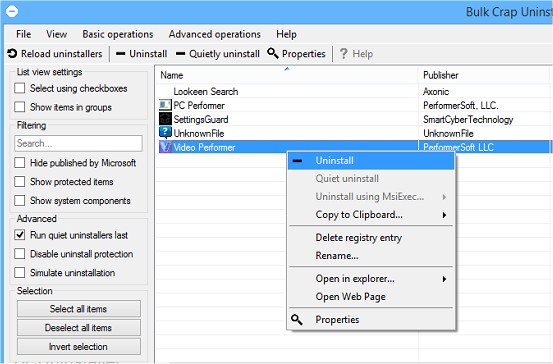The width and height of the screenshot is (553, 364).
Task: Open the View menu
Action: 56,34
